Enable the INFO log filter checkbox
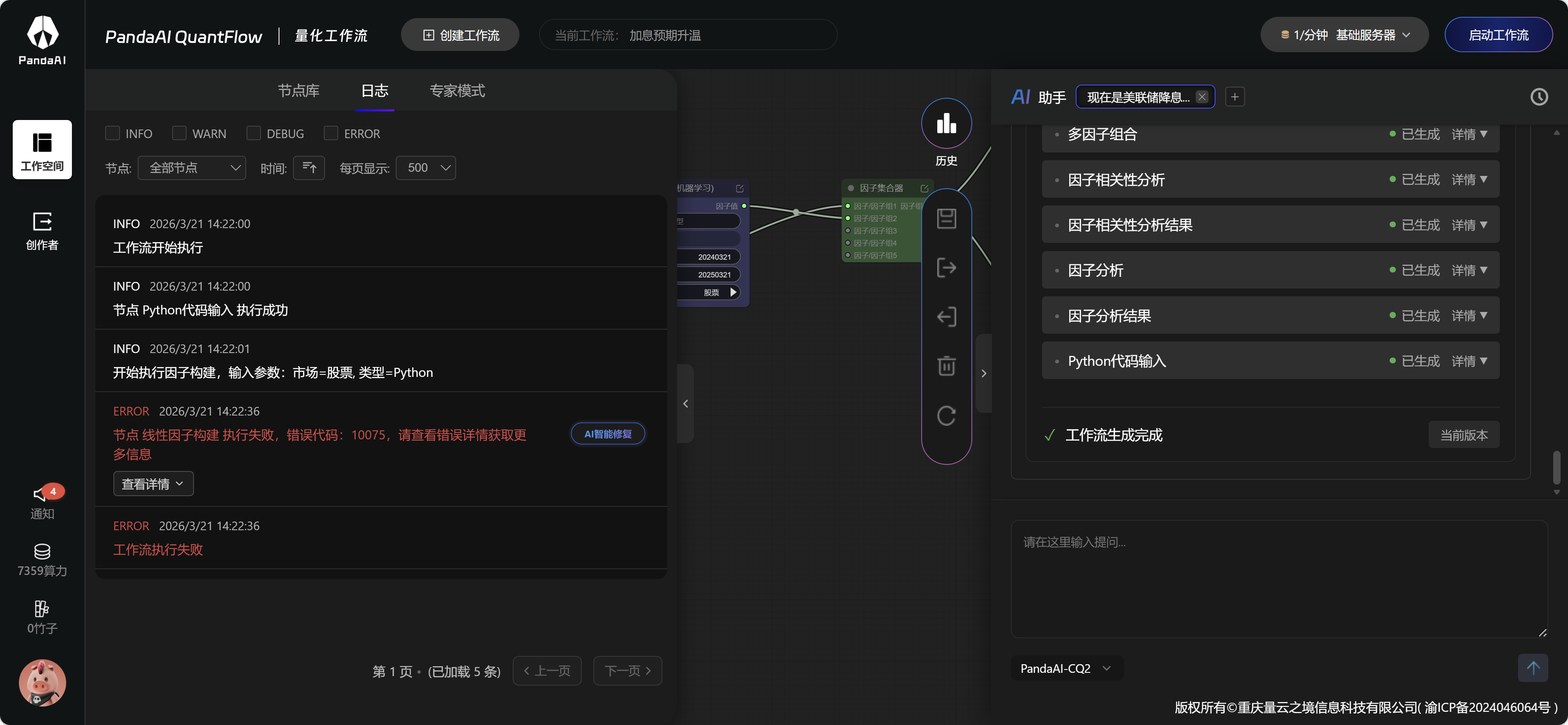Image resolution: width=1568 pixels, height=725 pixels. (113, 133)
